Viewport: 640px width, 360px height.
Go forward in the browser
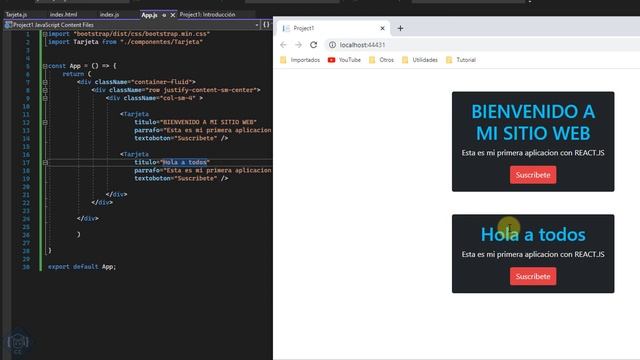298,45
